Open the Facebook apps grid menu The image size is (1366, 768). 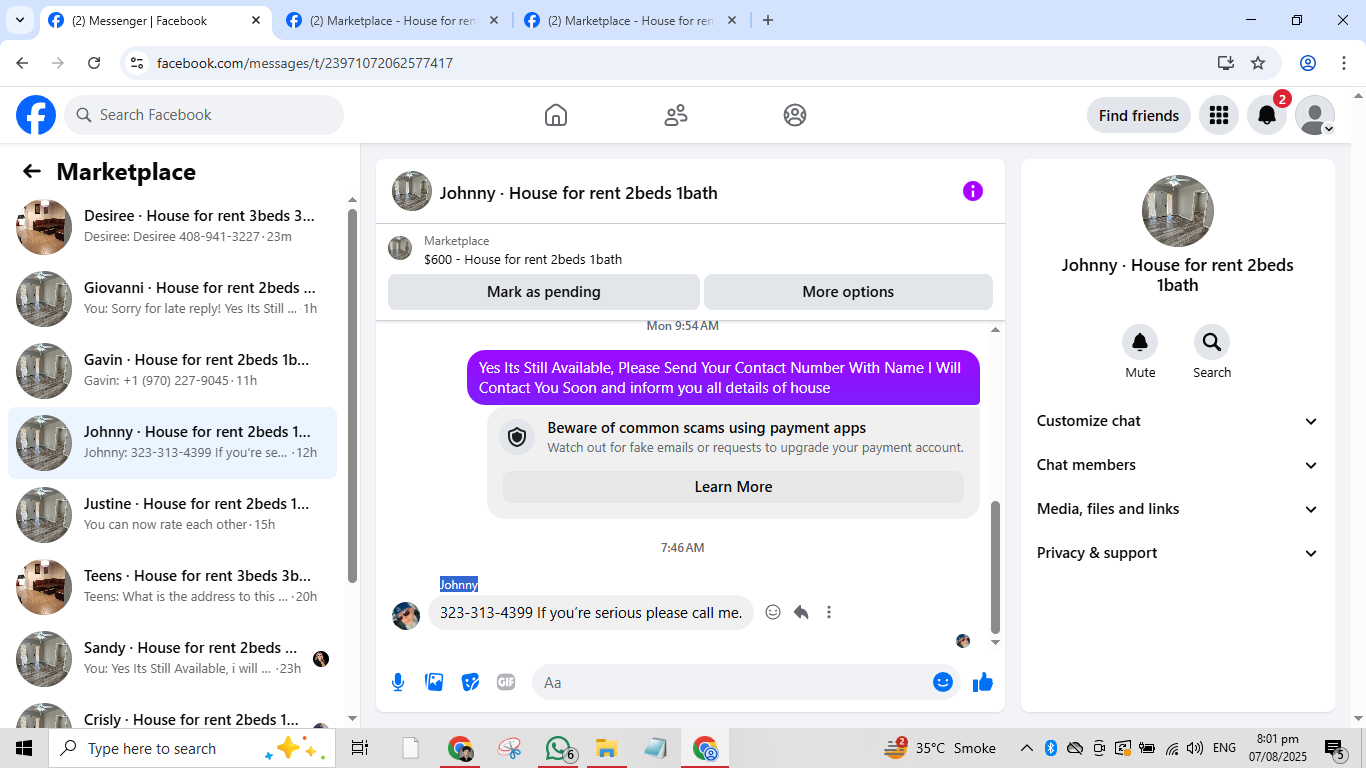click(1218, 115)
